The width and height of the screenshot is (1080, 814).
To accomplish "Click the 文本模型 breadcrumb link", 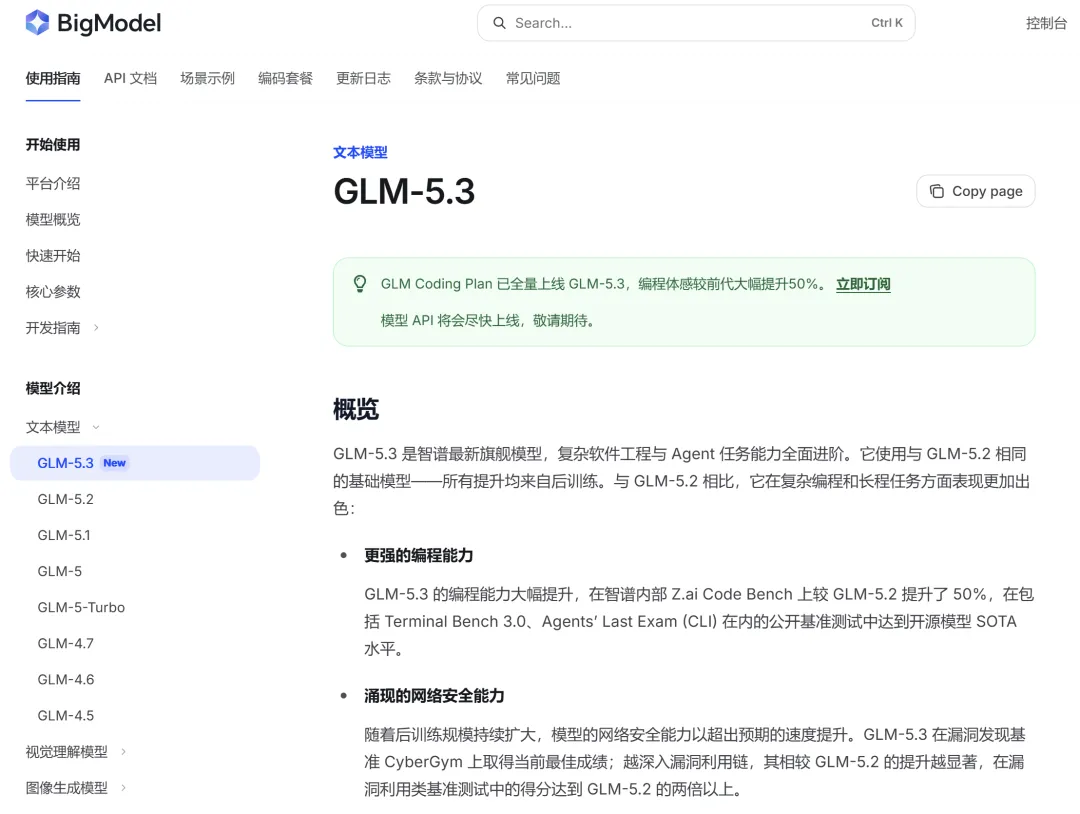I will tap(360, 152).
